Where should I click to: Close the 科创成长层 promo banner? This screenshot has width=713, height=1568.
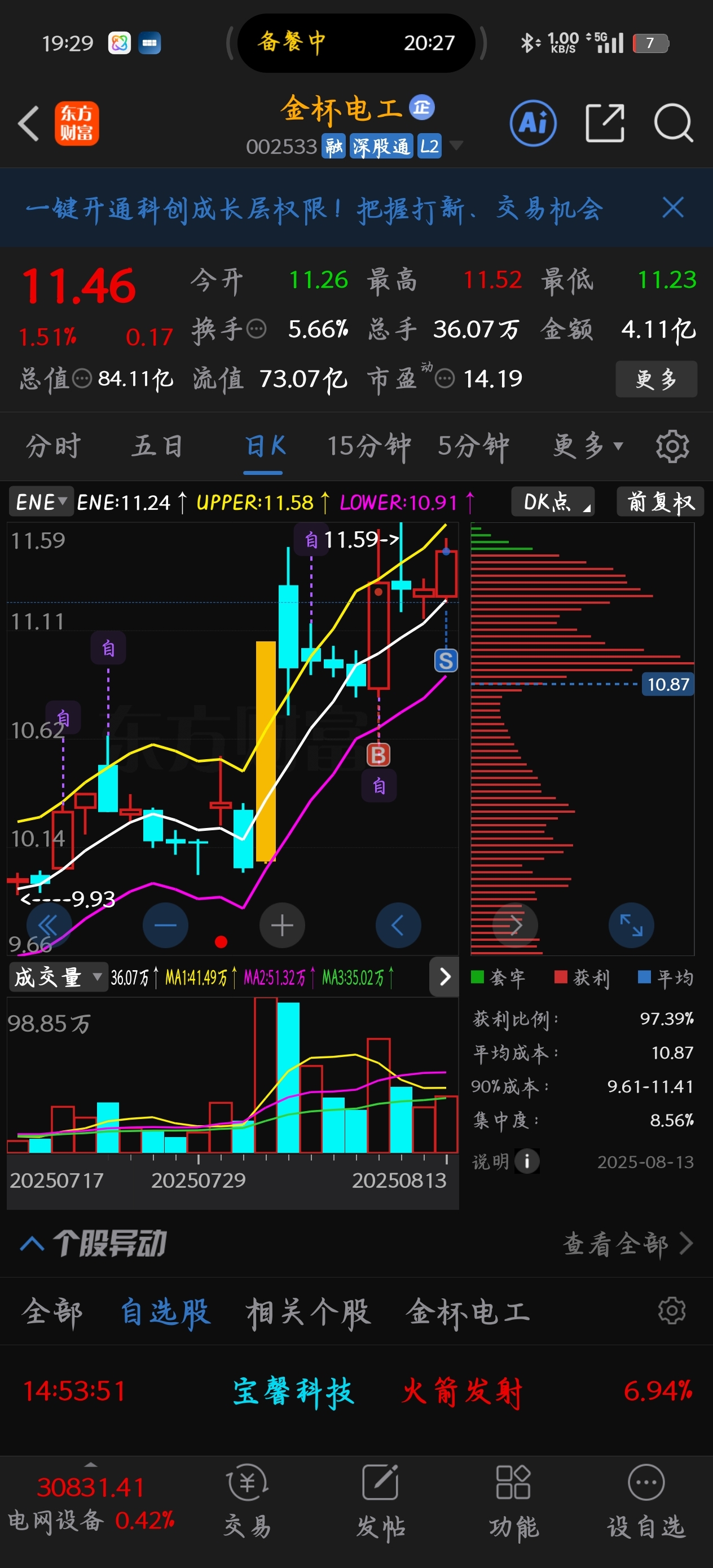(673, 208)
